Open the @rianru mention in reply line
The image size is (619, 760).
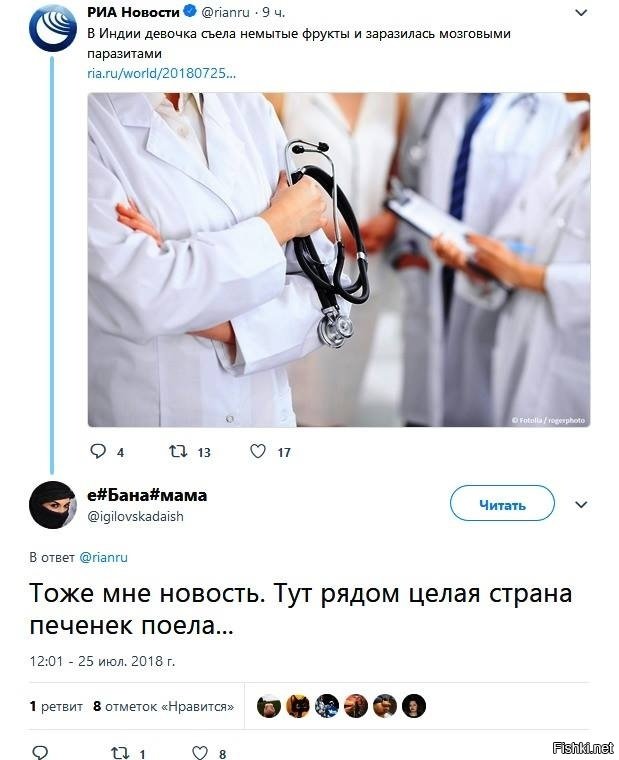click(x=103, y=557)
